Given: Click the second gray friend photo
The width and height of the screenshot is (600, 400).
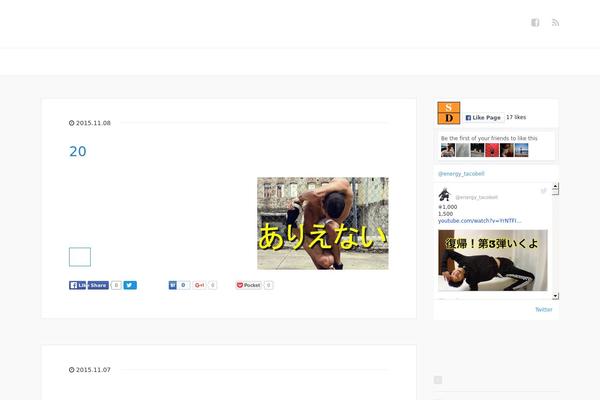Looking at the screenshot, I should [x=463, y=150].
